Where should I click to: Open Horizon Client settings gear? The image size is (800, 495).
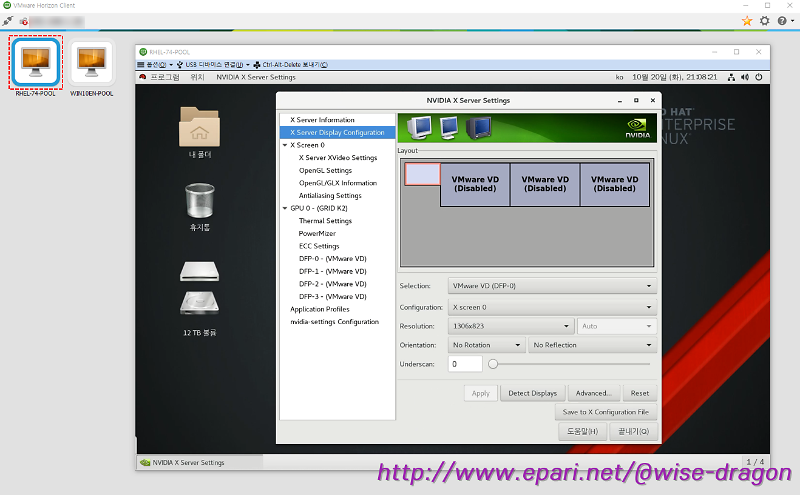pos(764,21)
